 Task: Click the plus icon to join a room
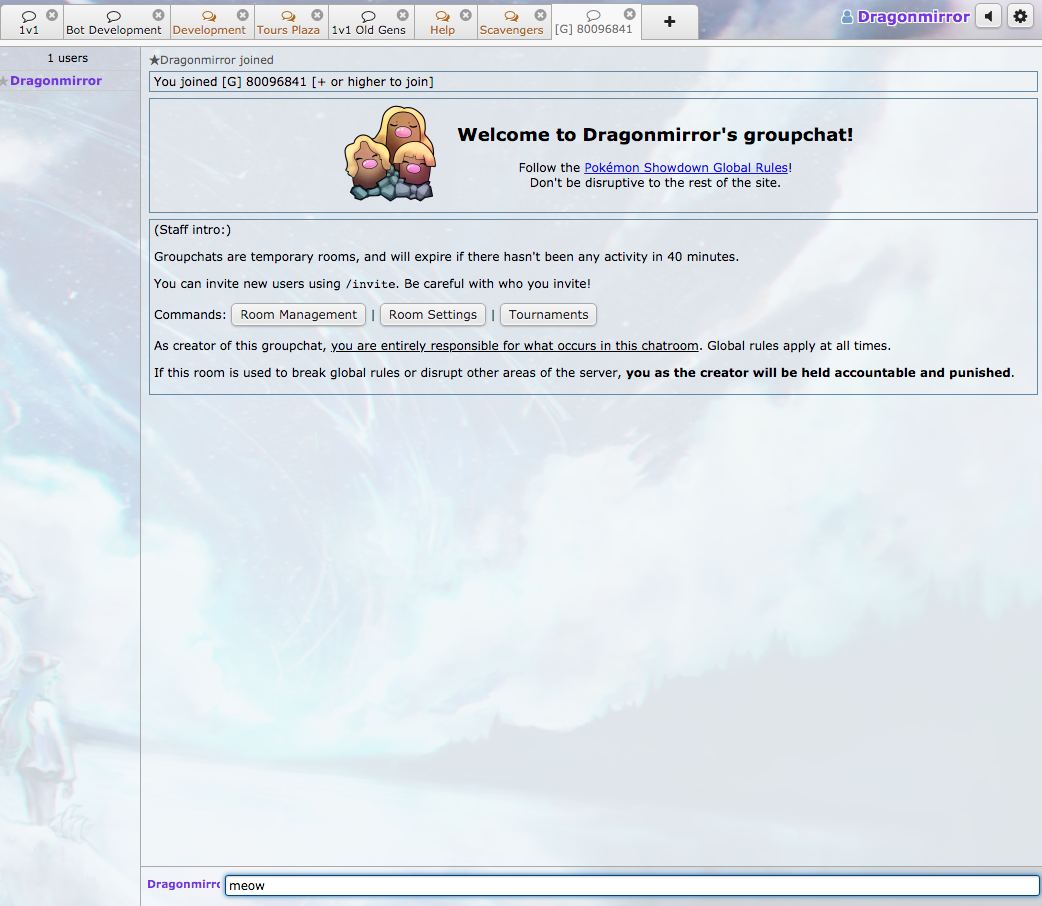[669, 22]
